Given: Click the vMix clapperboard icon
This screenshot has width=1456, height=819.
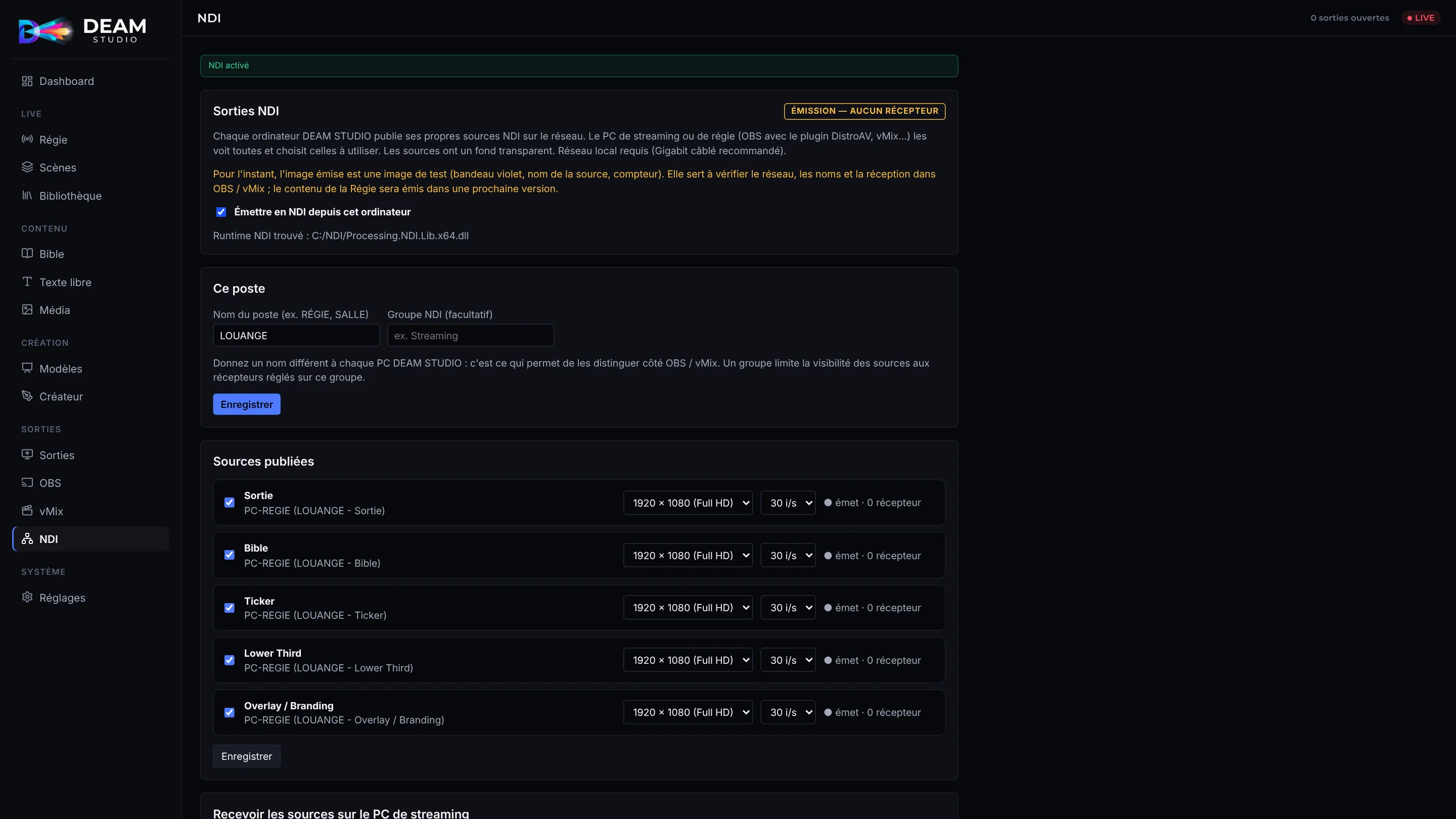Looking at the screenshot, I should coord(27,511).
